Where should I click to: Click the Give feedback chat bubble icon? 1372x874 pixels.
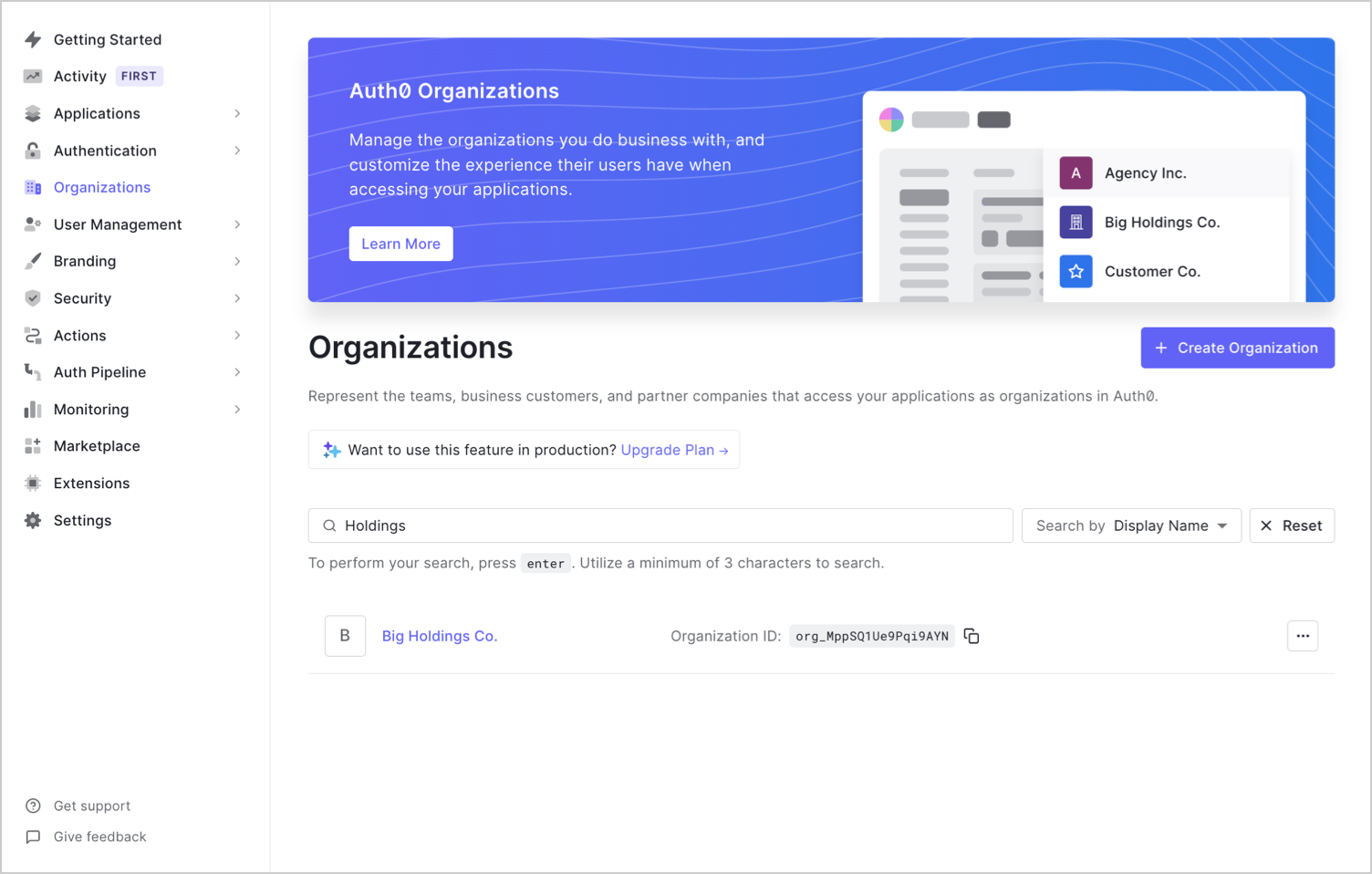pos(33,837)
